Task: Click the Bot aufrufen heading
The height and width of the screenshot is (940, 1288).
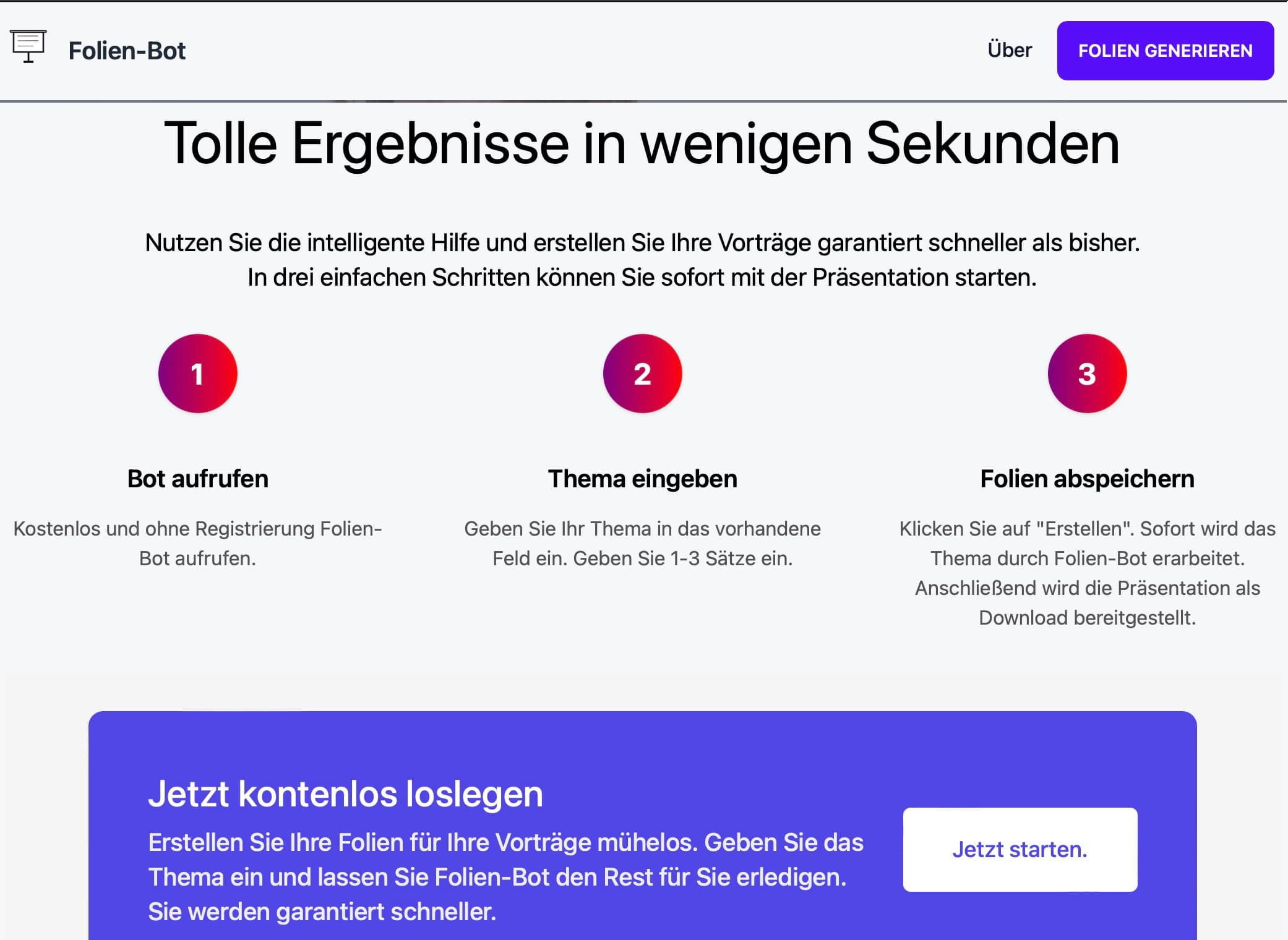Action: tap(197, 479)
